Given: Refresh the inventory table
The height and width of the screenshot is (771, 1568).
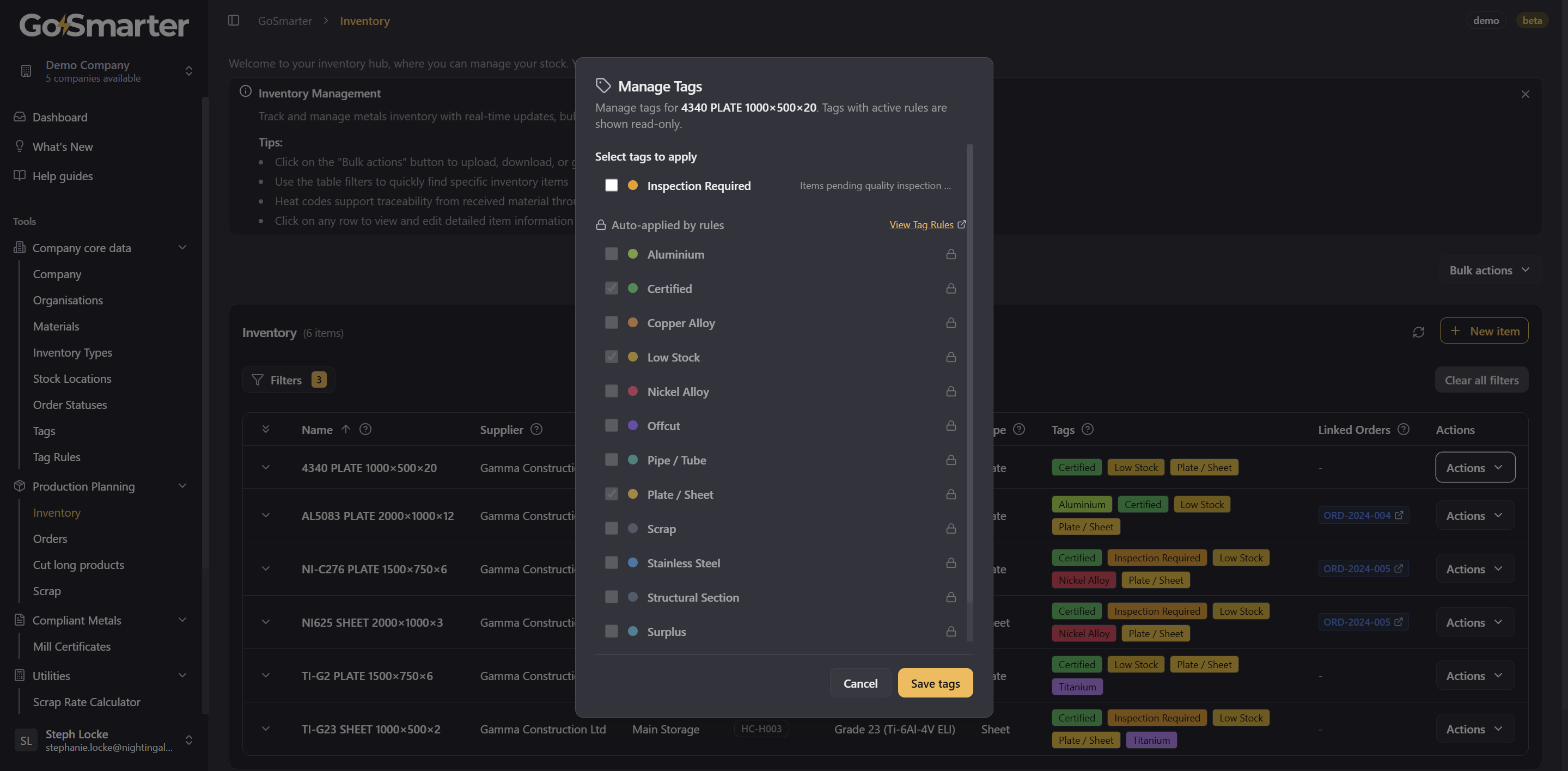Looking at the screenshot, I should tap(1419, 332).
